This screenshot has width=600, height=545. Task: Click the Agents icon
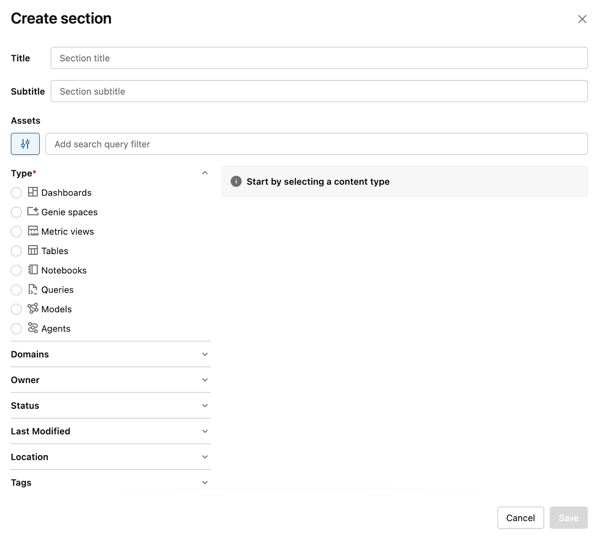[33, 328]
